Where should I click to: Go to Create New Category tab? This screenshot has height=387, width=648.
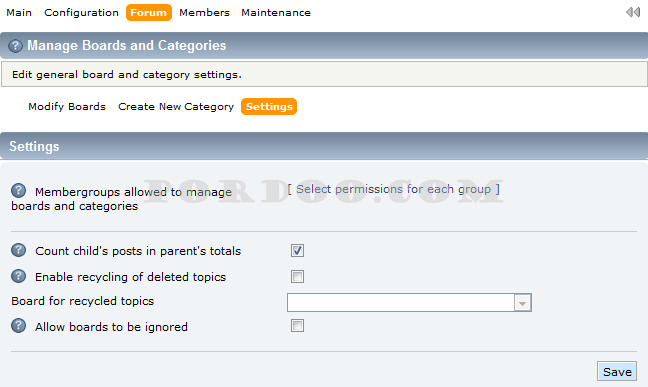point(176,107)
